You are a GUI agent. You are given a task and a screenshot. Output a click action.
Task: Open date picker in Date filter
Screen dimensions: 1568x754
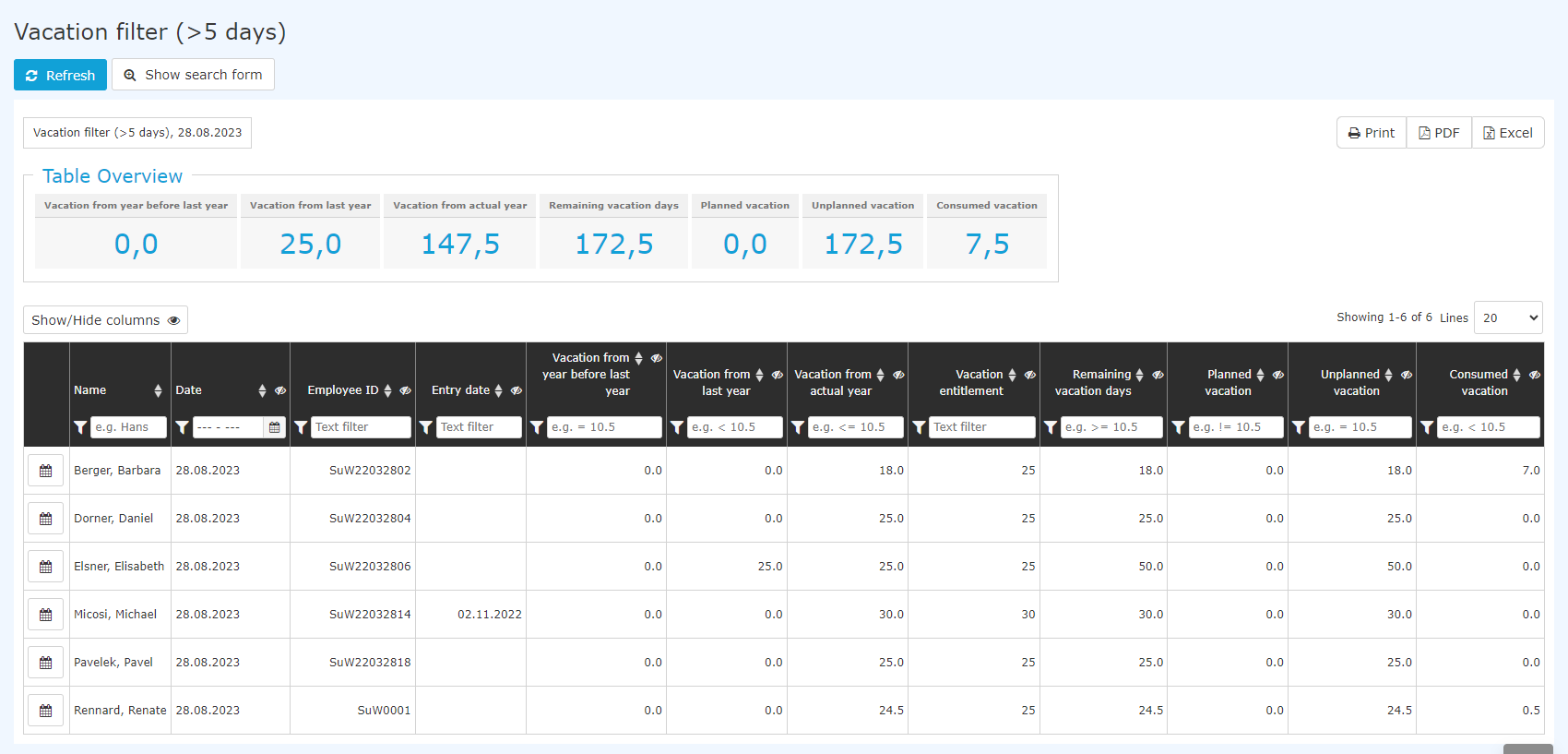(275, 427)
